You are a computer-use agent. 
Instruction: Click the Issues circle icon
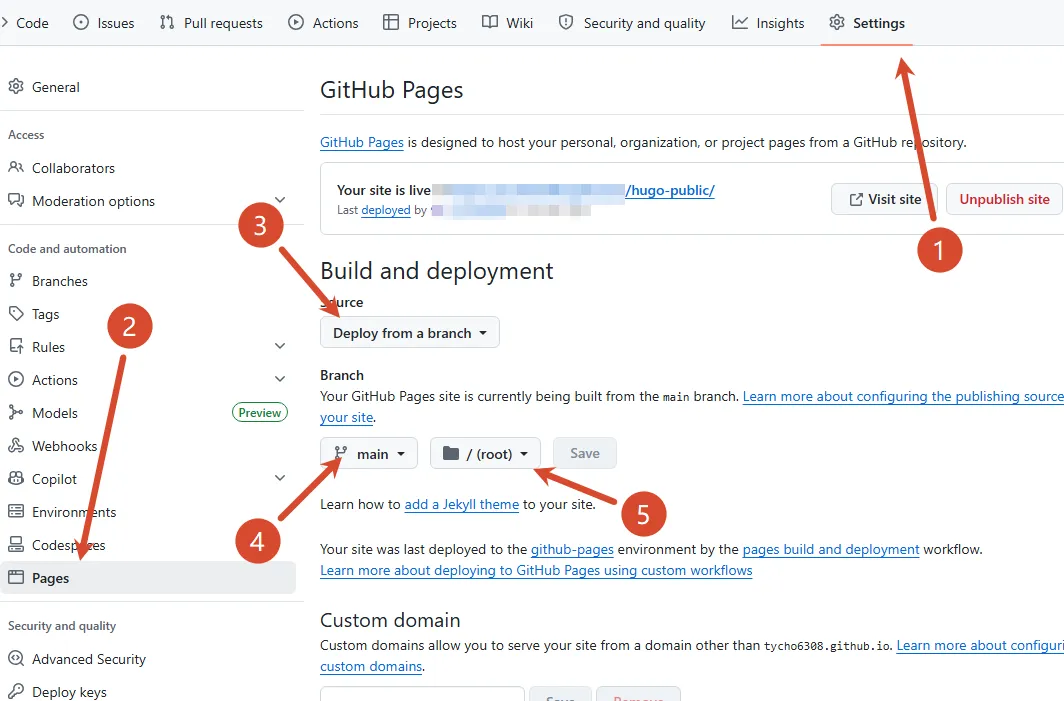click(x=81, y=22)
